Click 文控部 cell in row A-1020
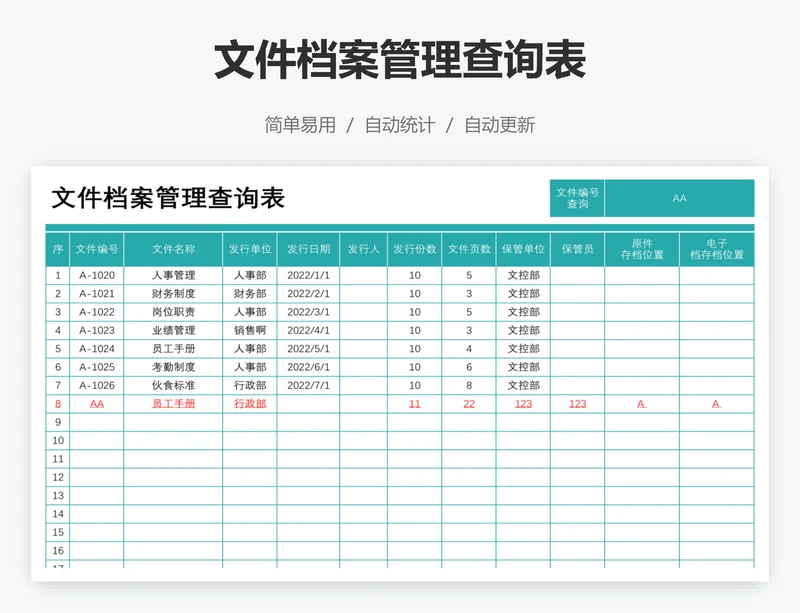This screenshot has width=800, height=613. (523, 276)
